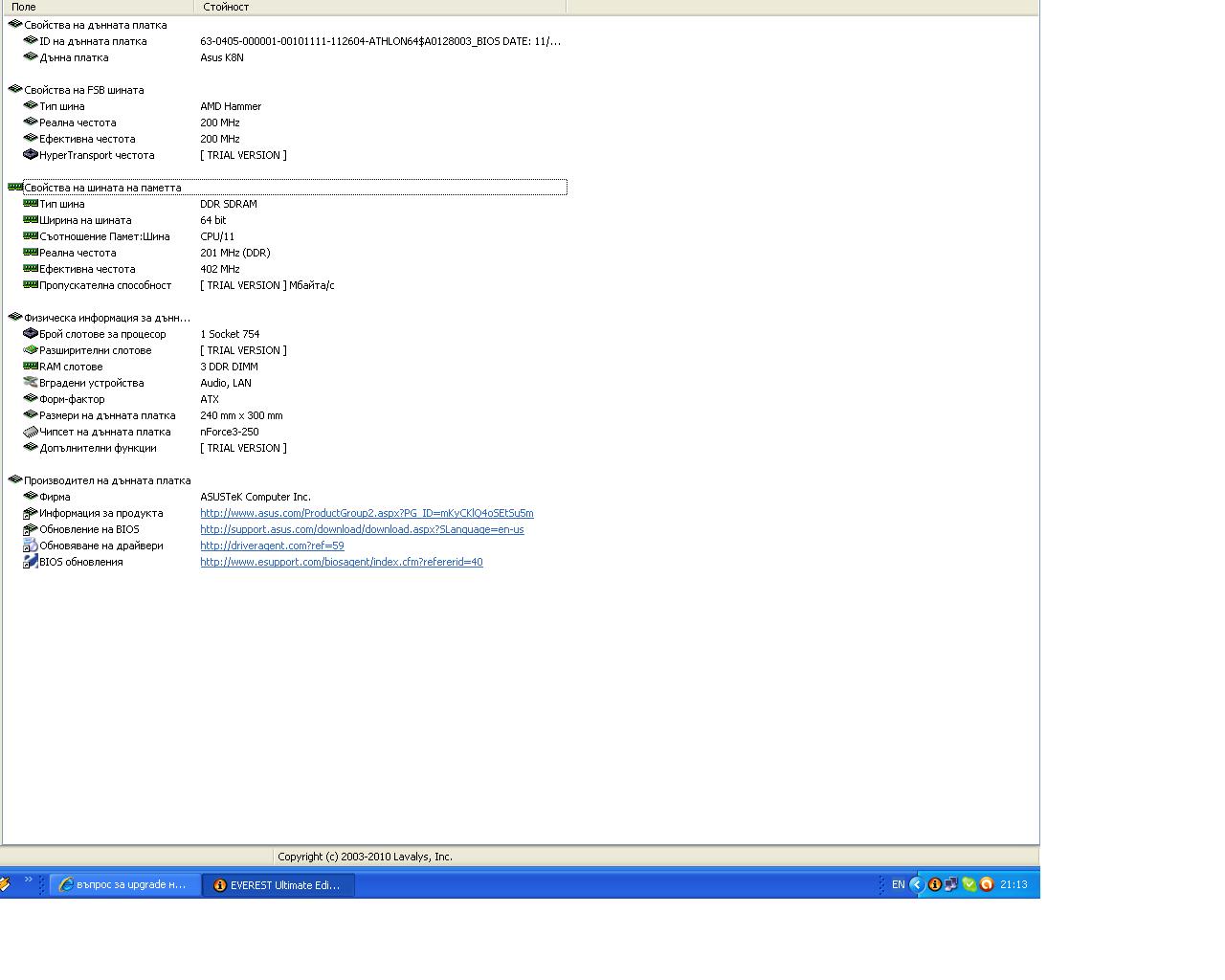
Task: Click the HyperTransport честота chip icon
Action: tap(31, 155)
